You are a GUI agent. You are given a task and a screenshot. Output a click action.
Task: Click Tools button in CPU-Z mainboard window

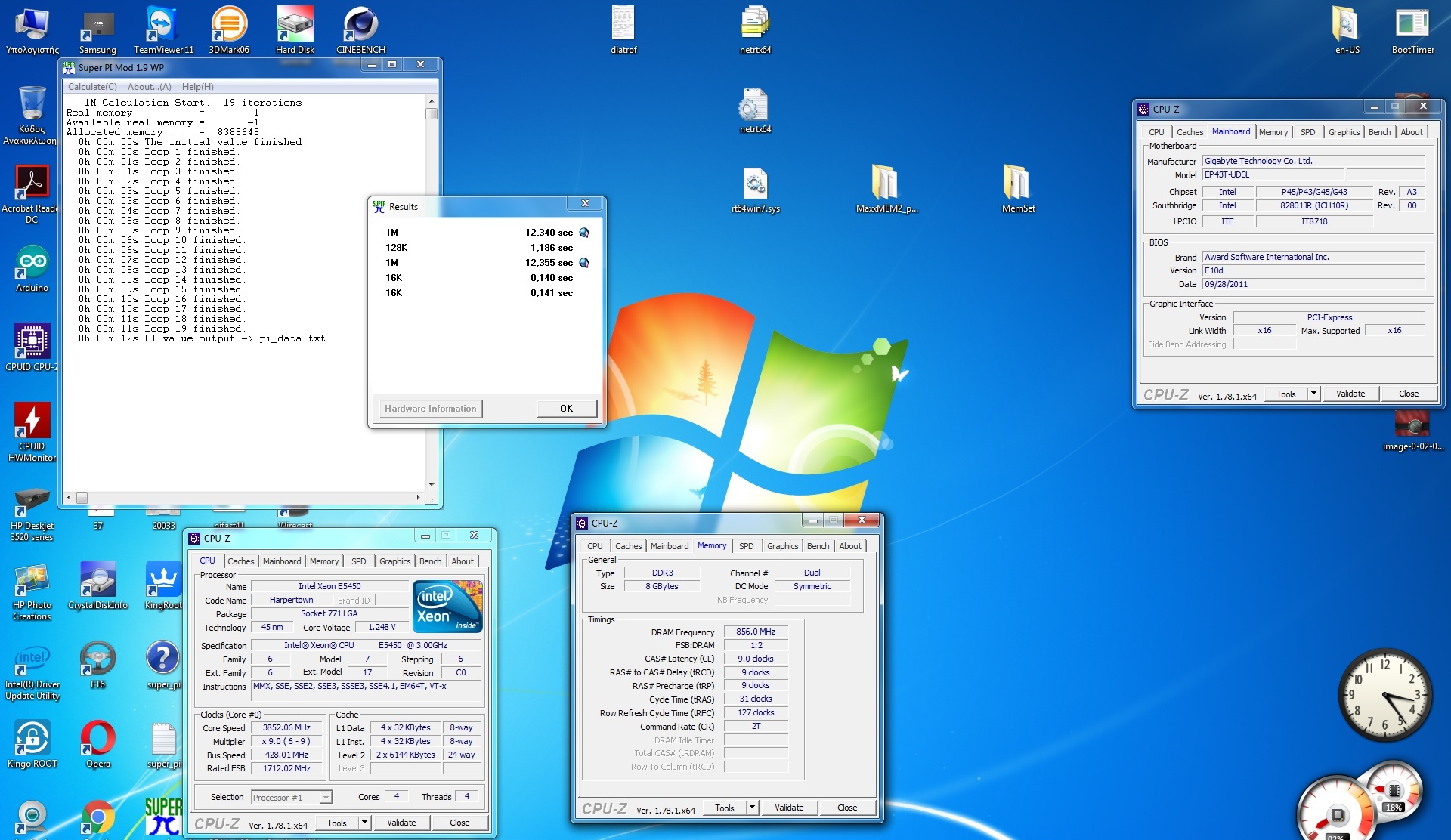click(x=1286, y=394)
